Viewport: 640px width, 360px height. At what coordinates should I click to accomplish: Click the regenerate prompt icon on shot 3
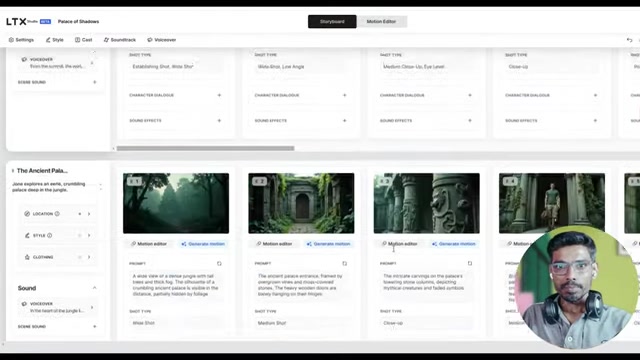coord(470,264)
